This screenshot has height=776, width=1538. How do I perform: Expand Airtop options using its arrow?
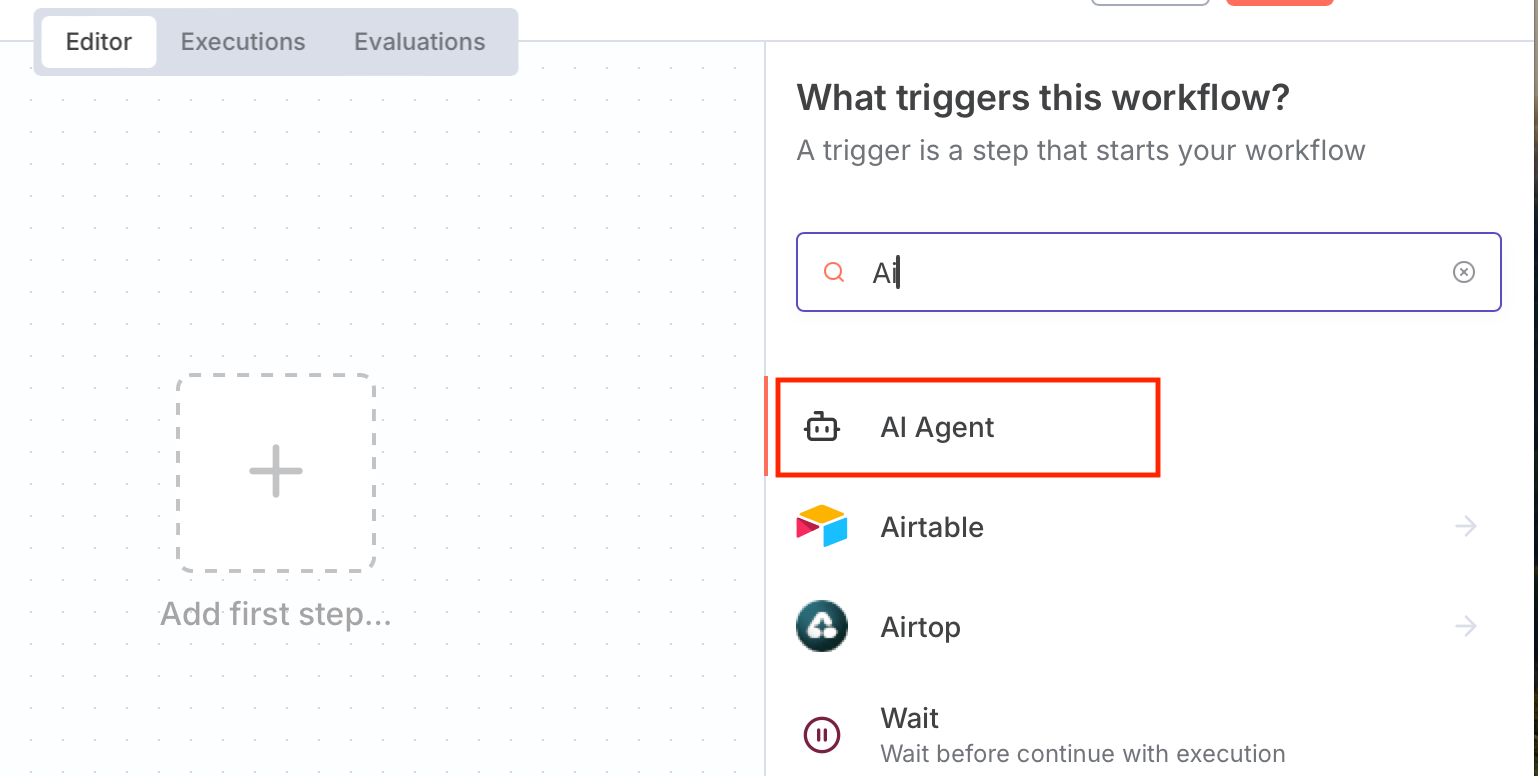[x=1466, y=627]
